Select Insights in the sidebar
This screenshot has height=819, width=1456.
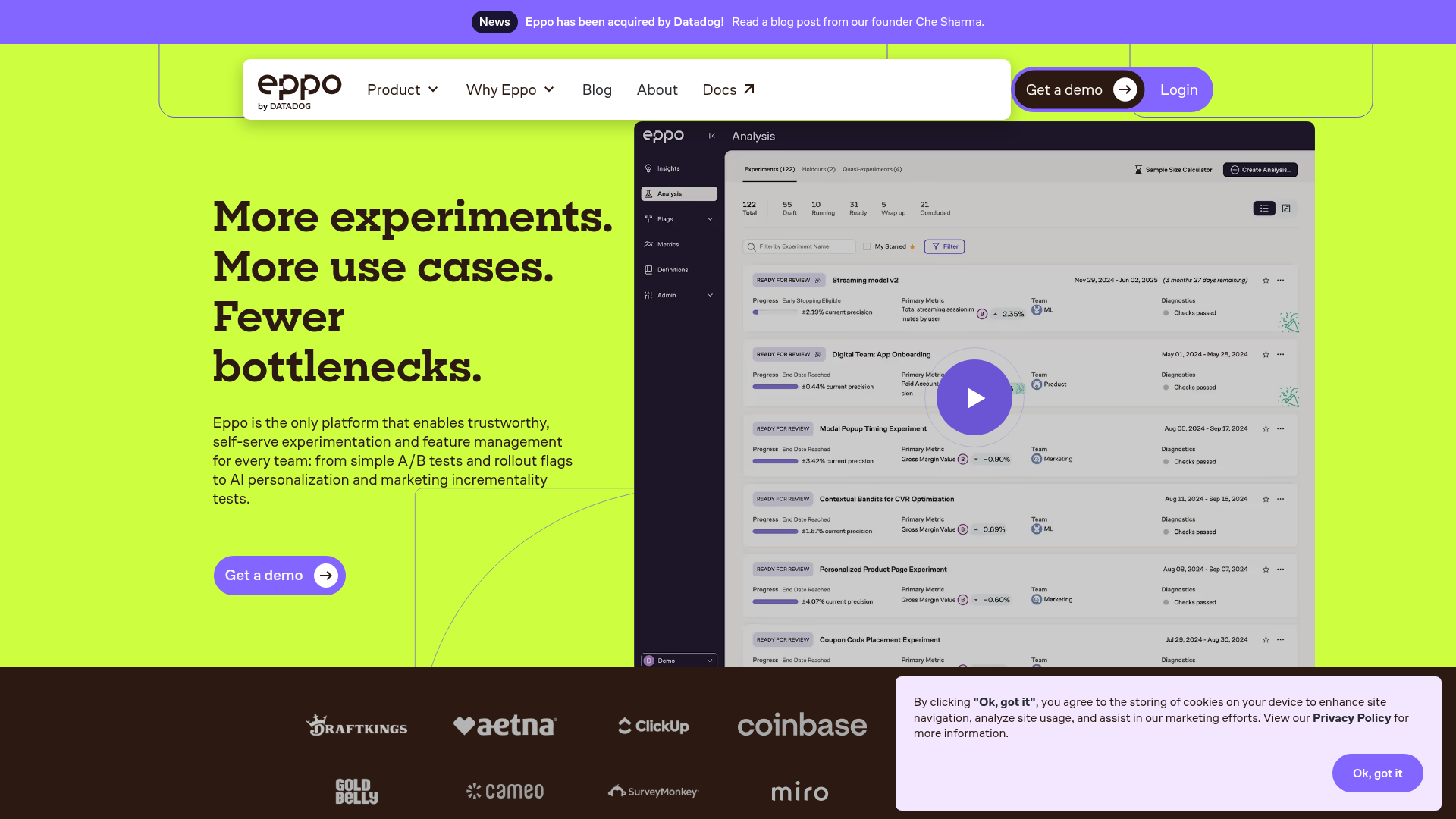tap(667, 168)
